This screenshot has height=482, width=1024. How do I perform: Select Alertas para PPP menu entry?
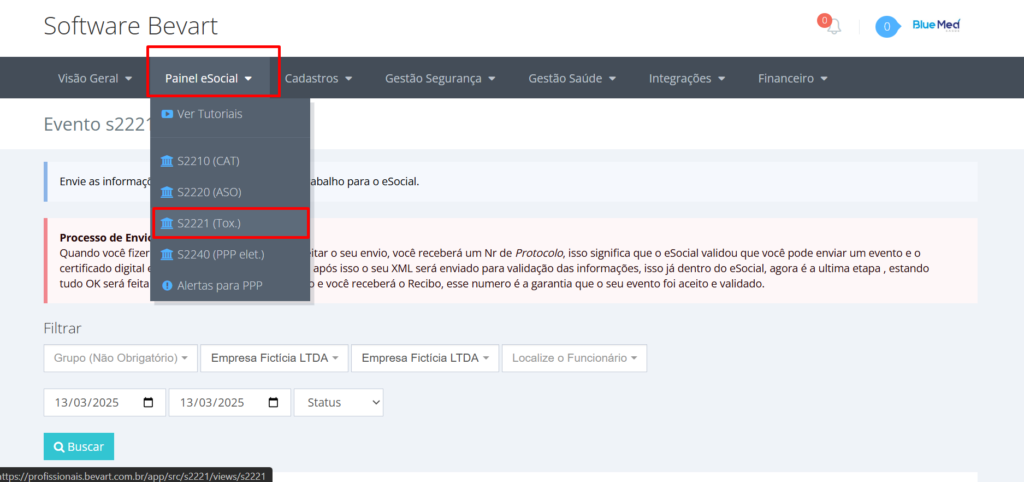pyautogui.click(x=230, y=285)
